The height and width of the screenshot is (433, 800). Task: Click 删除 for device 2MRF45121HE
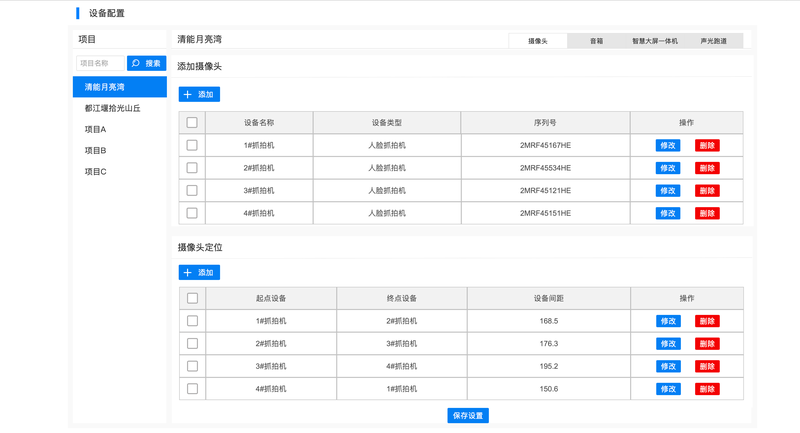tap(707, 191)
